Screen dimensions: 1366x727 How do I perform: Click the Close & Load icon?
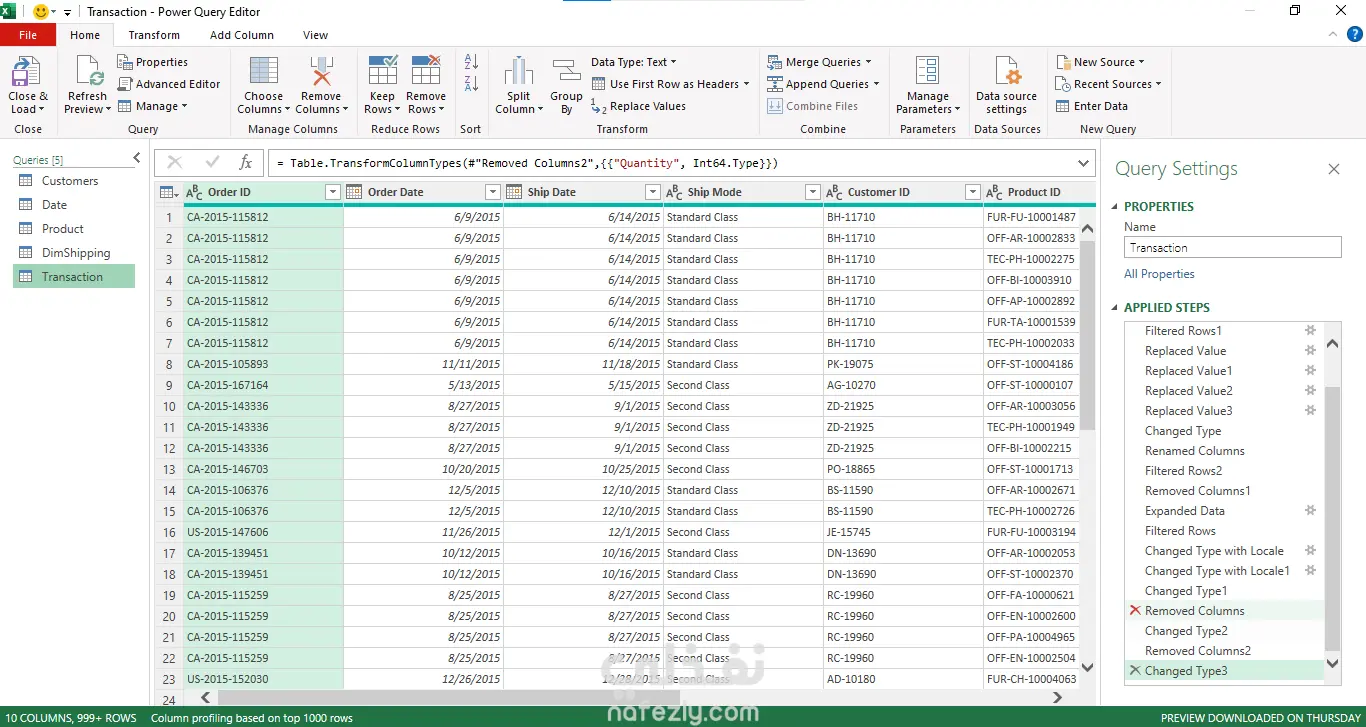(25, 74)
